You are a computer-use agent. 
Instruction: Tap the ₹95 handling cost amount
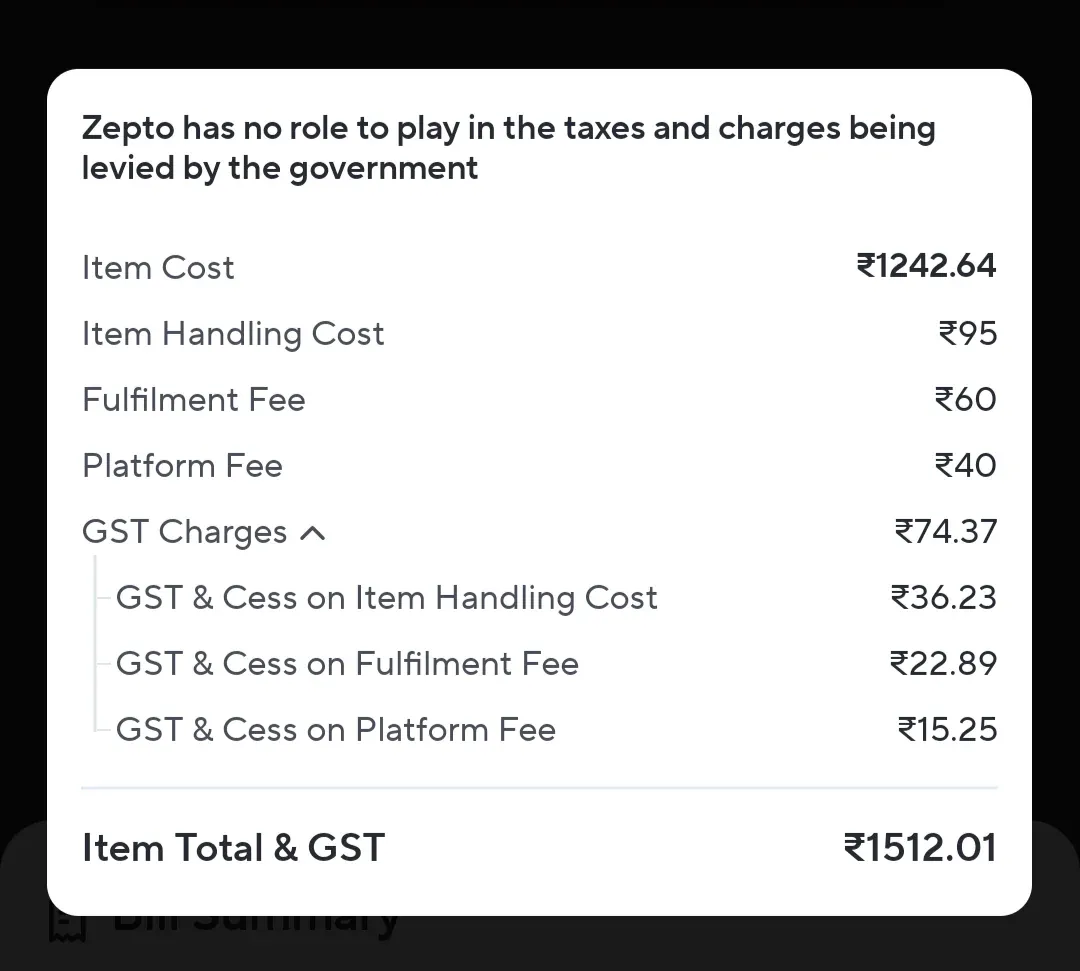pyautogui.click(x=967, y=333)
